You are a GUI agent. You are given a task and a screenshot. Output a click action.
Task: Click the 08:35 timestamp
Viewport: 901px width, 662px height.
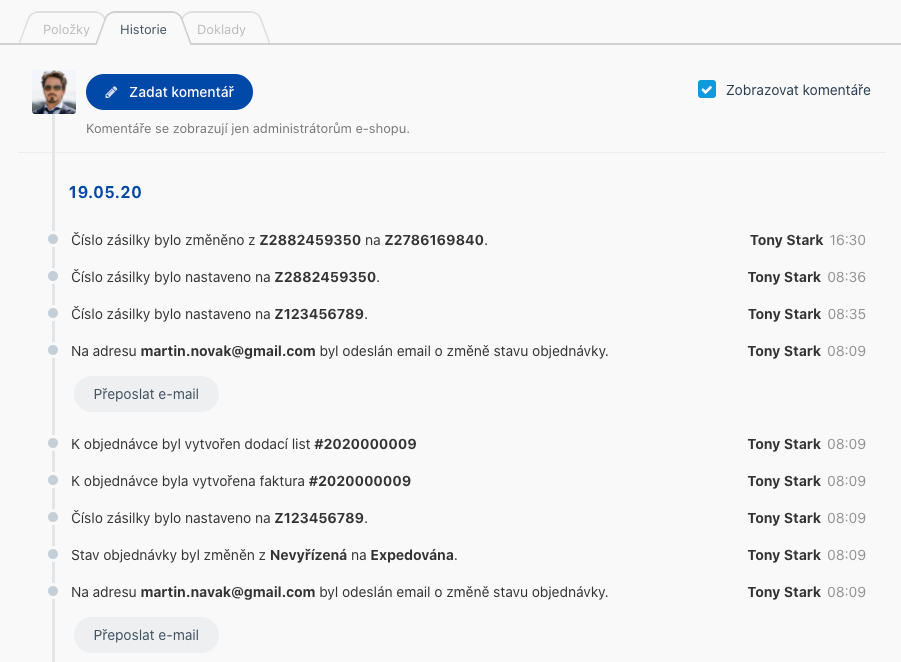[x=846, y=314]
